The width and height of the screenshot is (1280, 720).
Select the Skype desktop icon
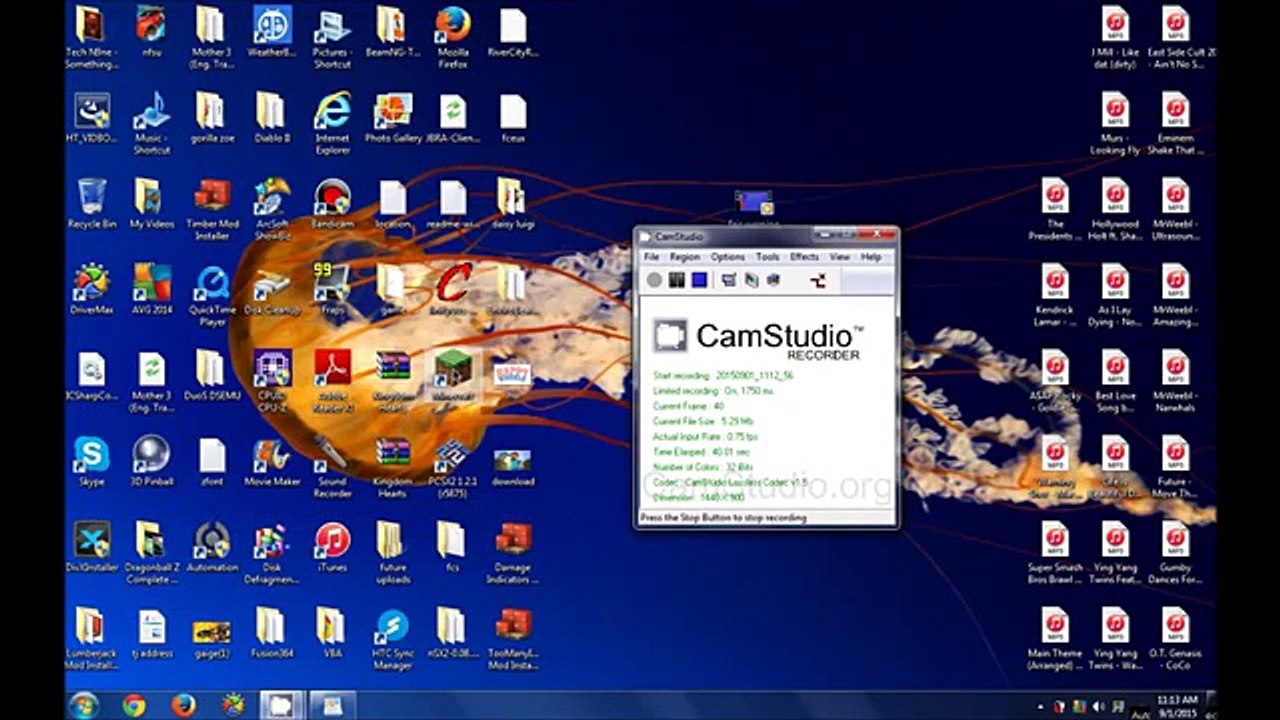pyautogui.click(x=91, y=462)
